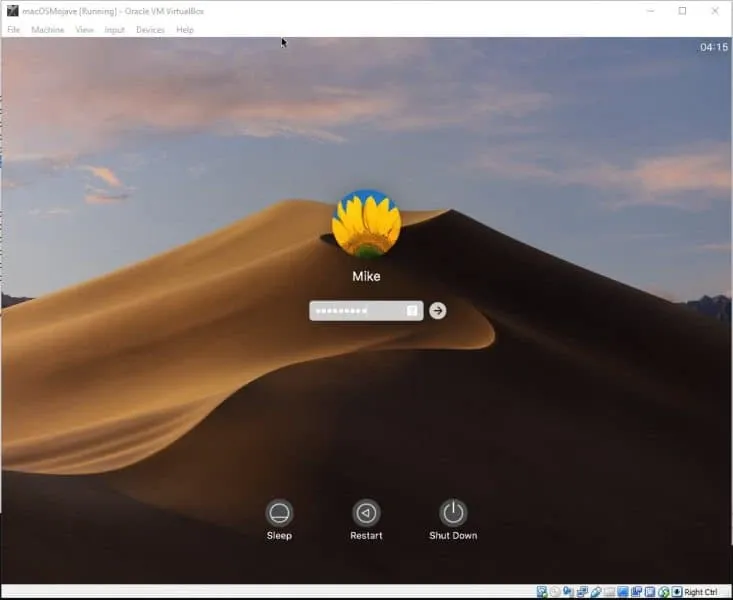This screenshot has height=600, width=733.
Task: Minimize the VirtualBox window
Action: point(650,11)
